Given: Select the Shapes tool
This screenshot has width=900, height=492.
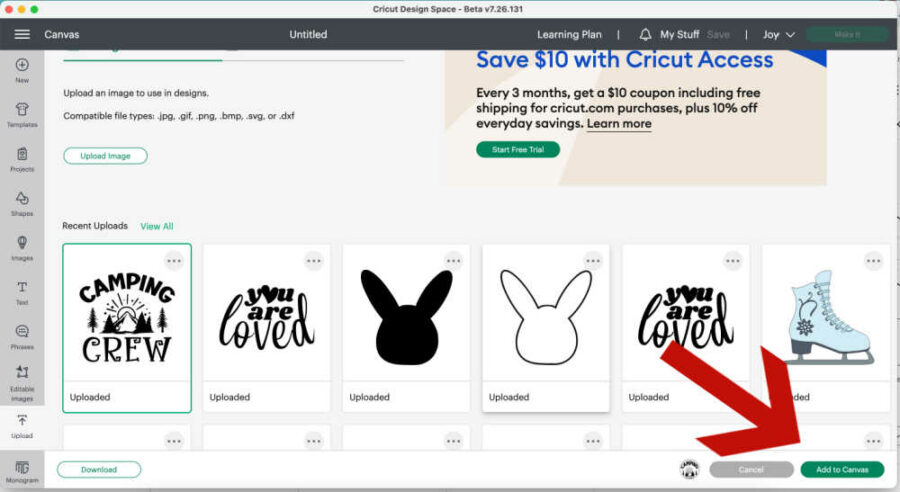Looking at the screenshot, I should [22, 203].
